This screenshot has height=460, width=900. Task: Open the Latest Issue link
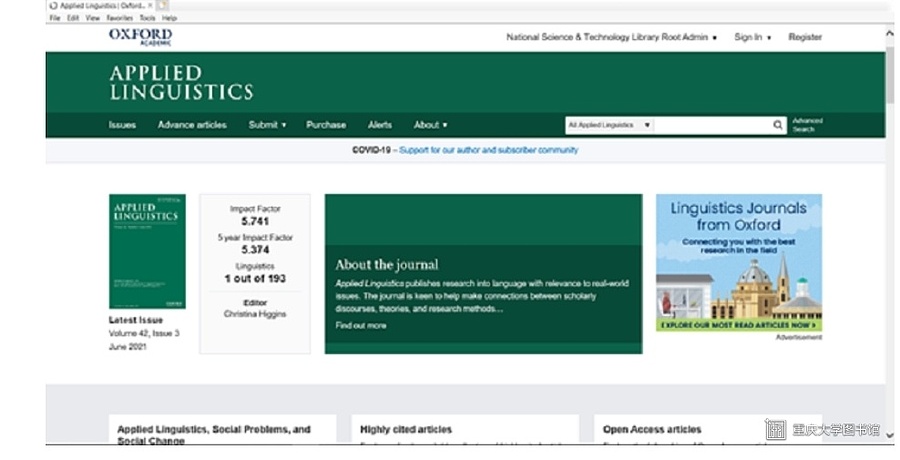click(136, 320)
